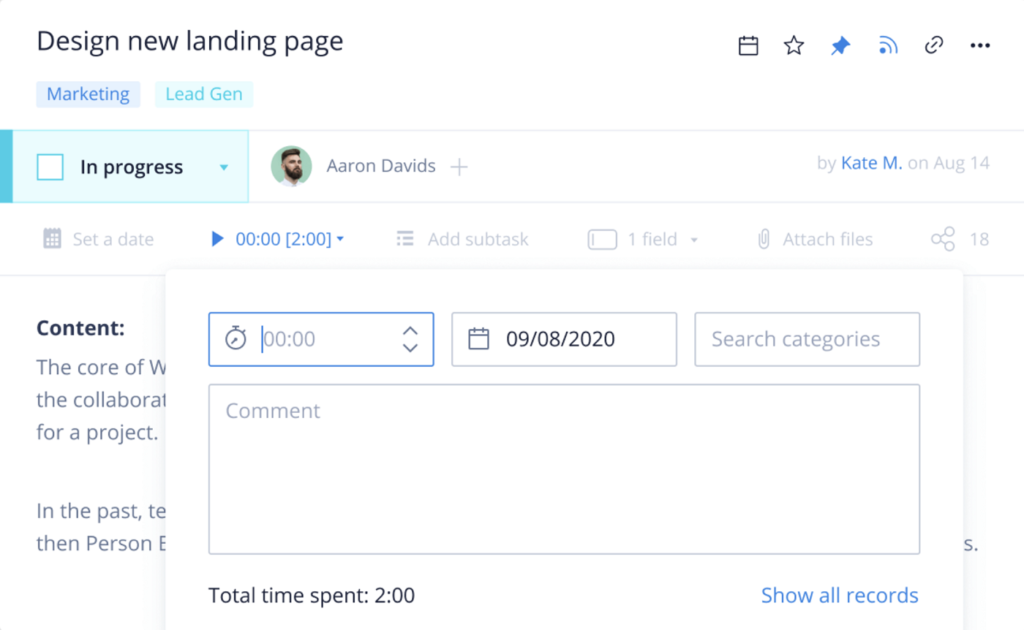Check the task completion checkbox
1024x630 pixels.
tap(49, 166)
